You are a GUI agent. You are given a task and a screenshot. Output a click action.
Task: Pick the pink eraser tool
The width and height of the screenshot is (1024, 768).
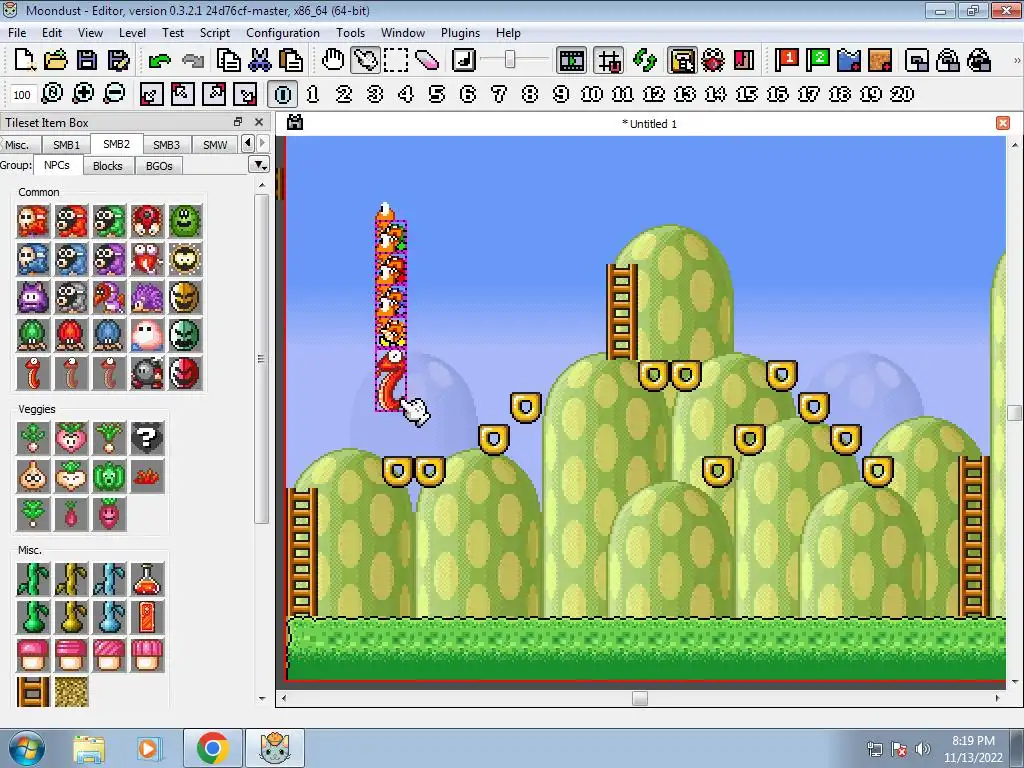tap(426, 60)
